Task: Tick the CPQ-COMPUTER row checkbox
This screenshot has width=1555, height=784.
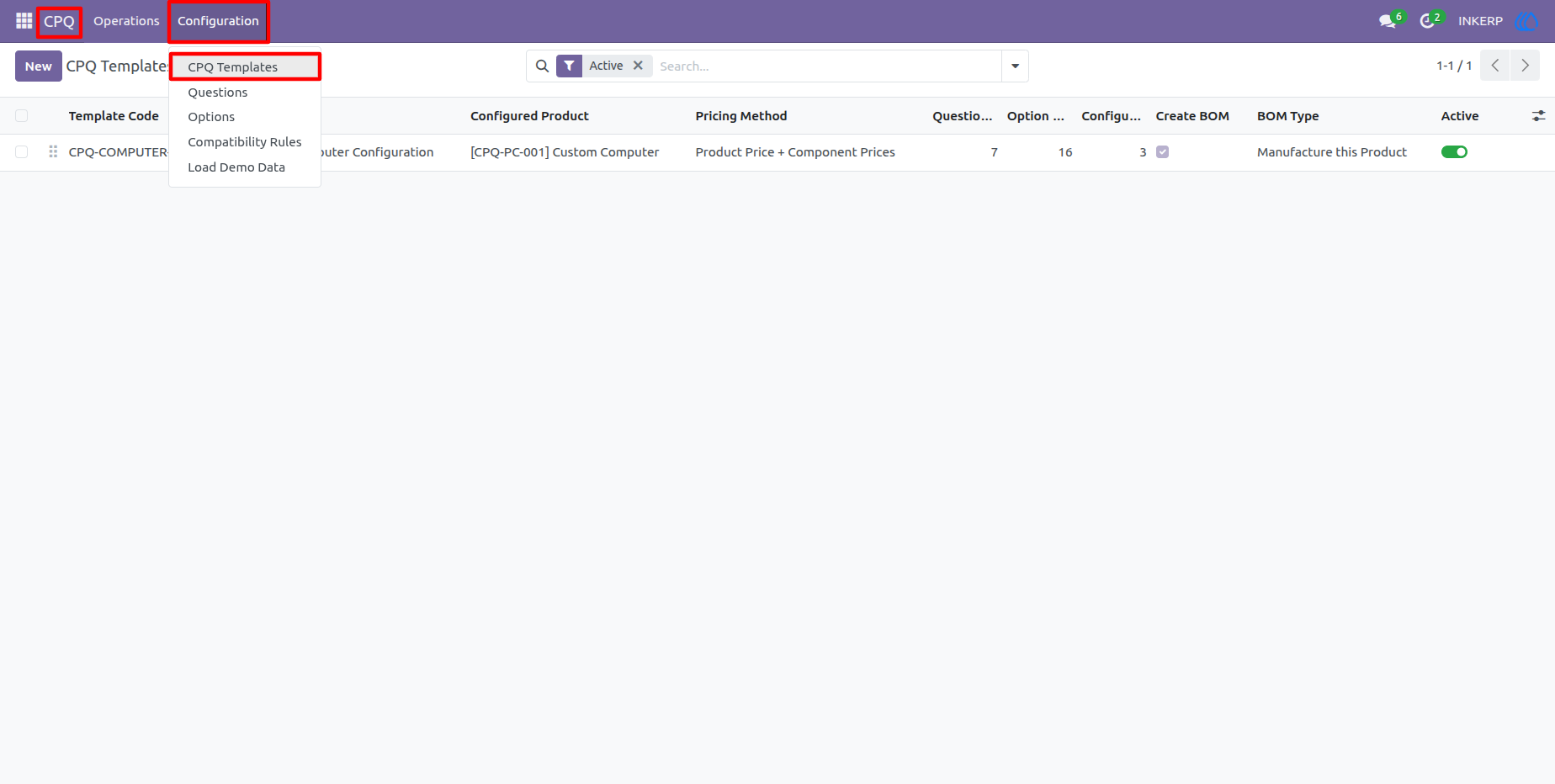Action: [x=22, y=152]
